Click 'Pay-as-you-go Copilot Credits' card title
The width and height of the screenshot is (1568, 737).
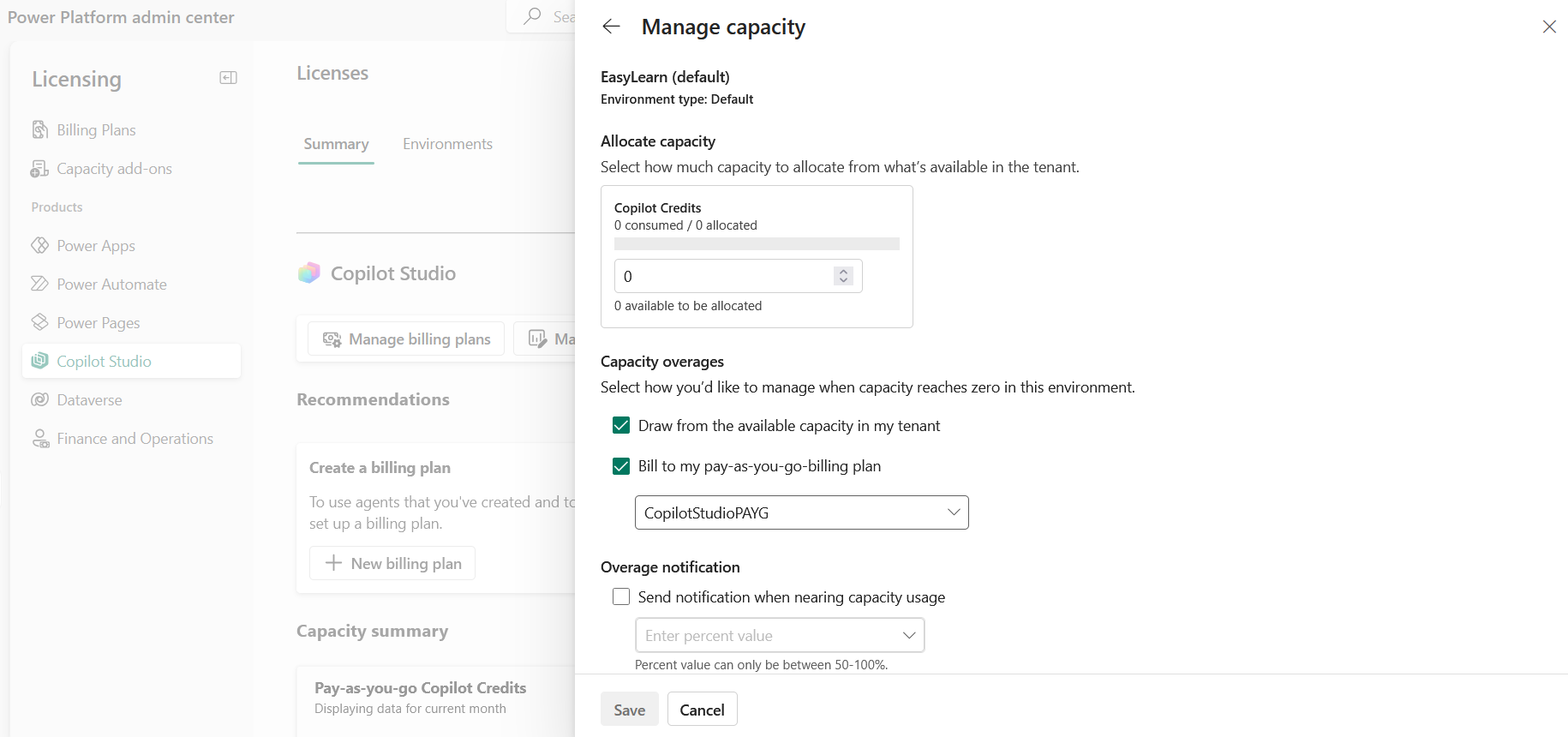pyautogui.click(x=420, y=687)
